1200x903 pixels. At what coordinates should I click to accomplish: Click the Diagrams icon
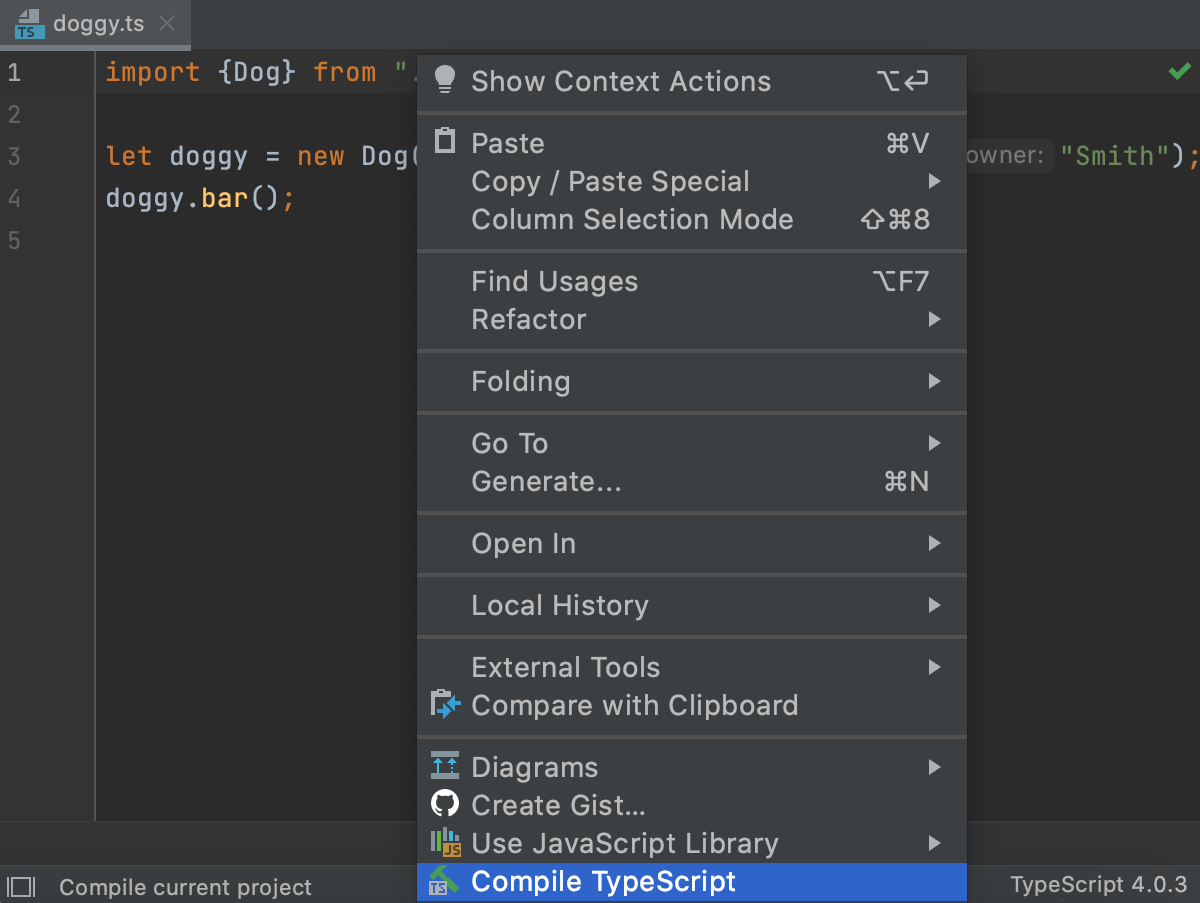(445, 766)
